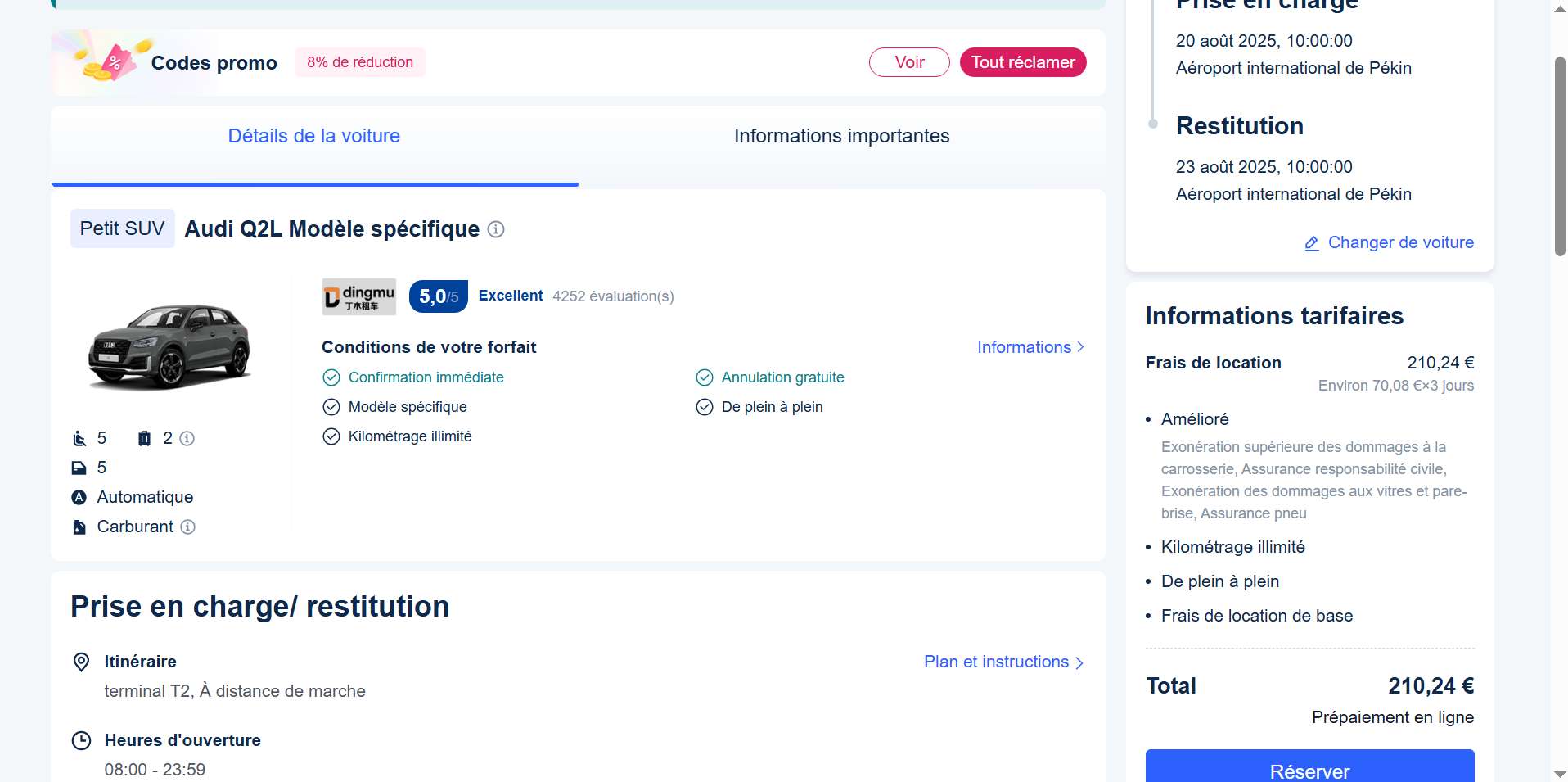The image size is (1568, 782).
Task: Click the Prépaiement en ligne text
Action: 1393,717
